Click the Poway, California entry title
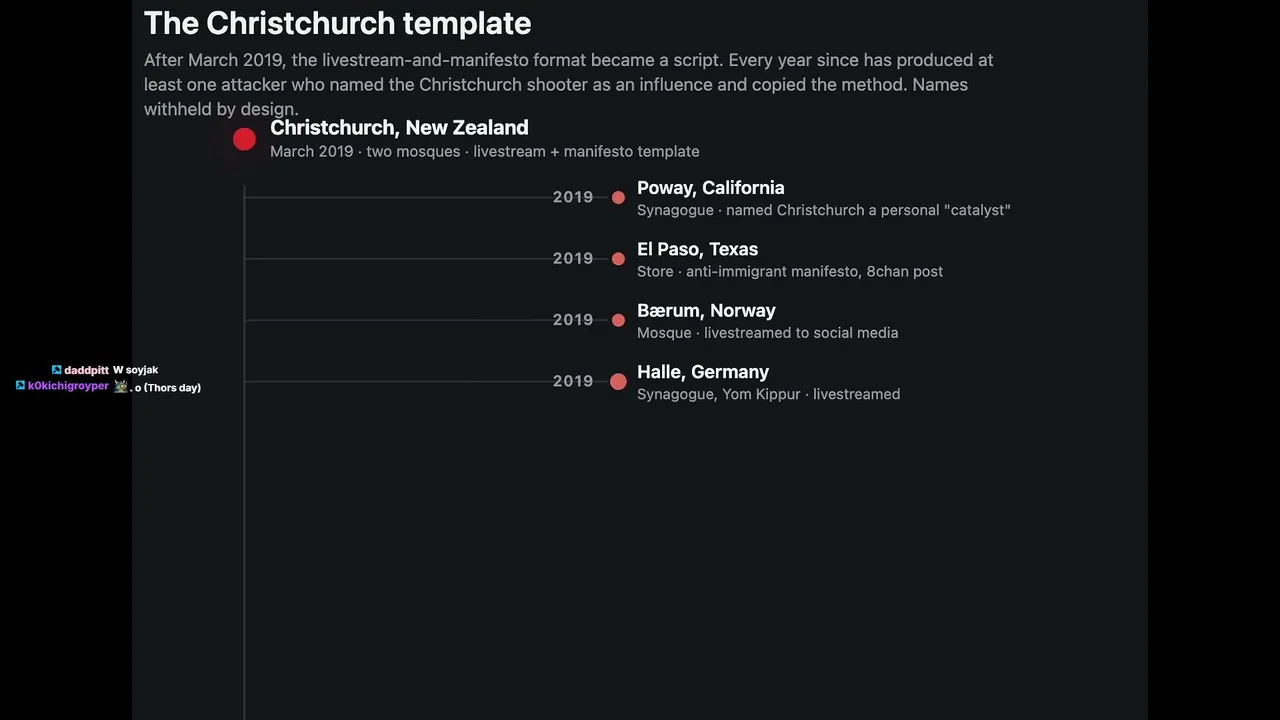 tap(710, 188)
